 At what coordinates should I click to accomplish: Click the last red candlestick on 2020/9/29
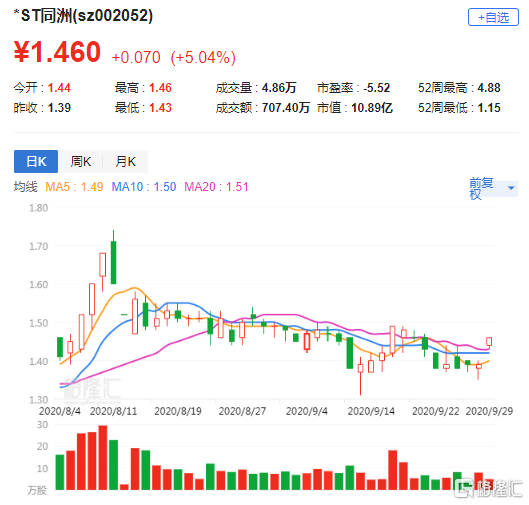[489, 341]
